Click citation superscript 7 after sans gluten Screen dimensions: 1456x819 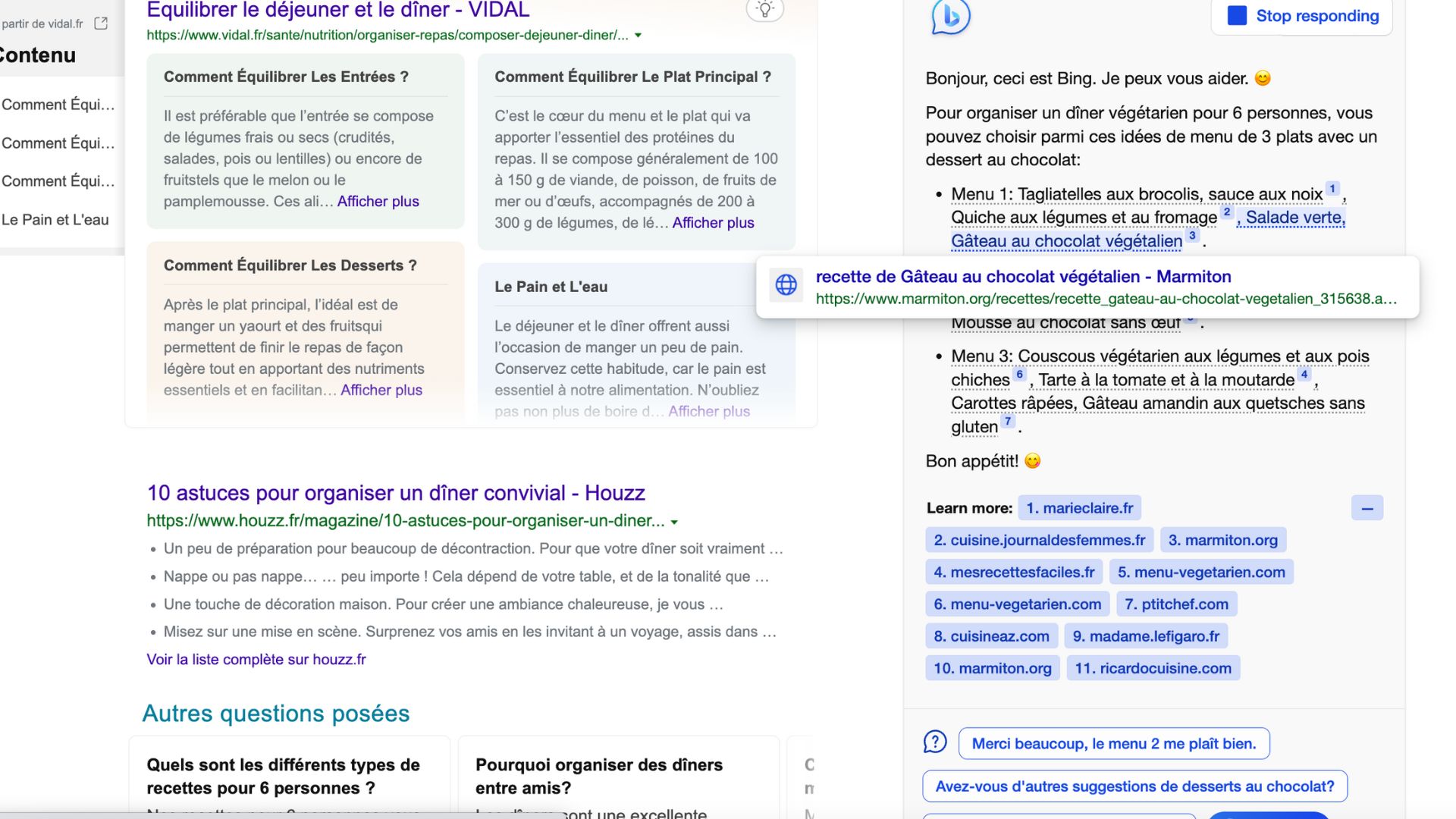pos(1008,422)
